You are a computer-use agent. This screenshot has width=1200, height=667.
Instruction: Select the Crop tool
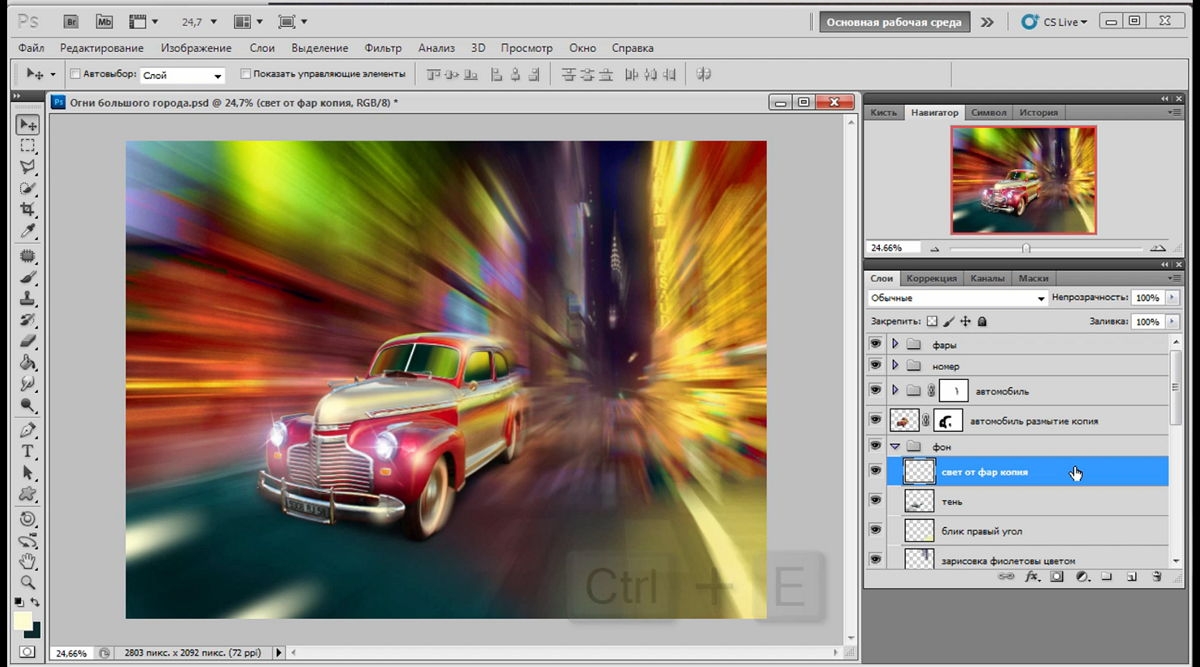point(28,209)
